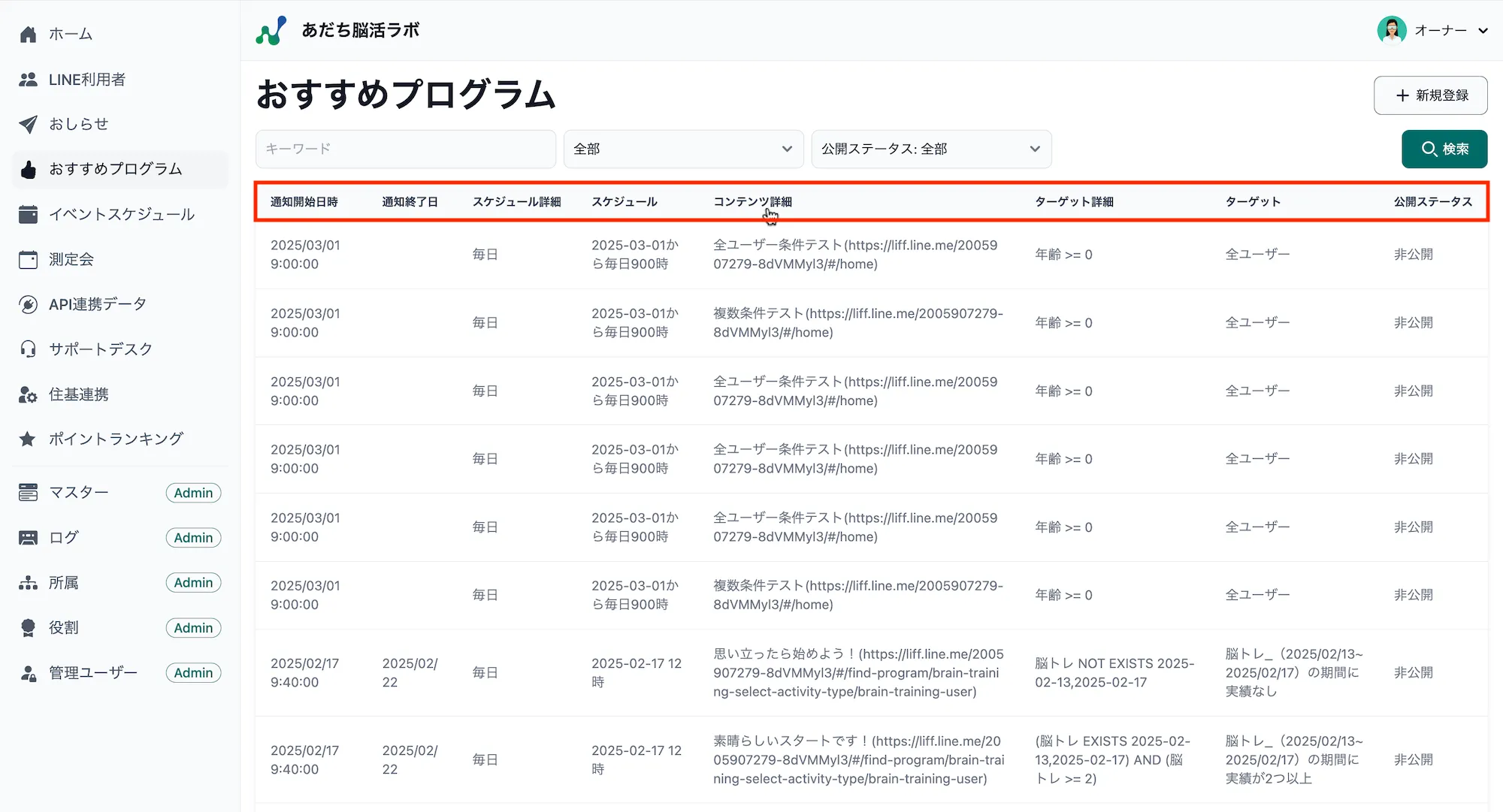
Task: Click the 住基連携 settings icon
Action: pyautogui.click(x=28, y=394)
